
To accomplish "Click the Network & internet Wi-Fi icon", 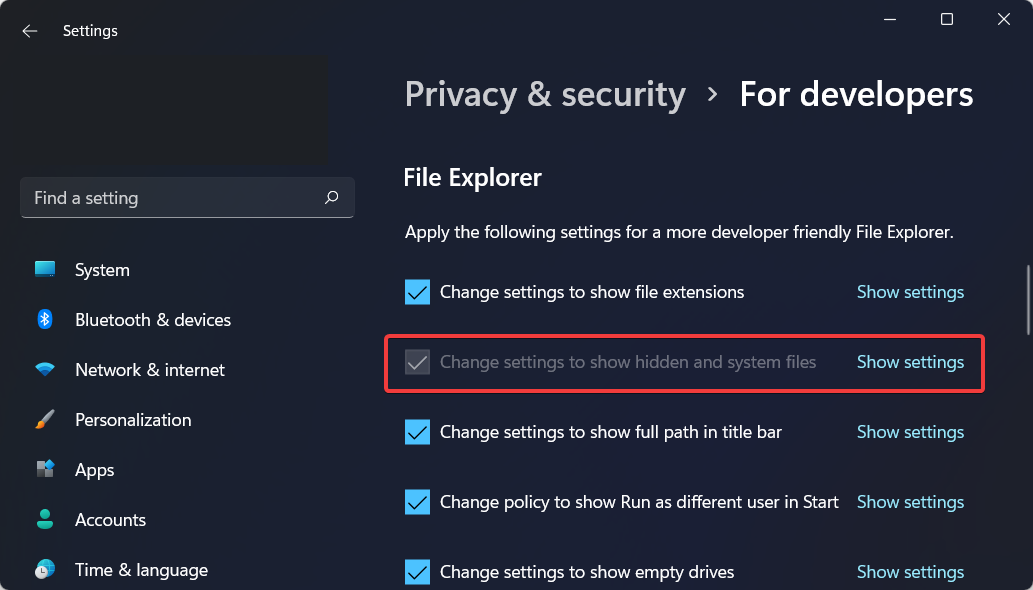I will 45,370.
